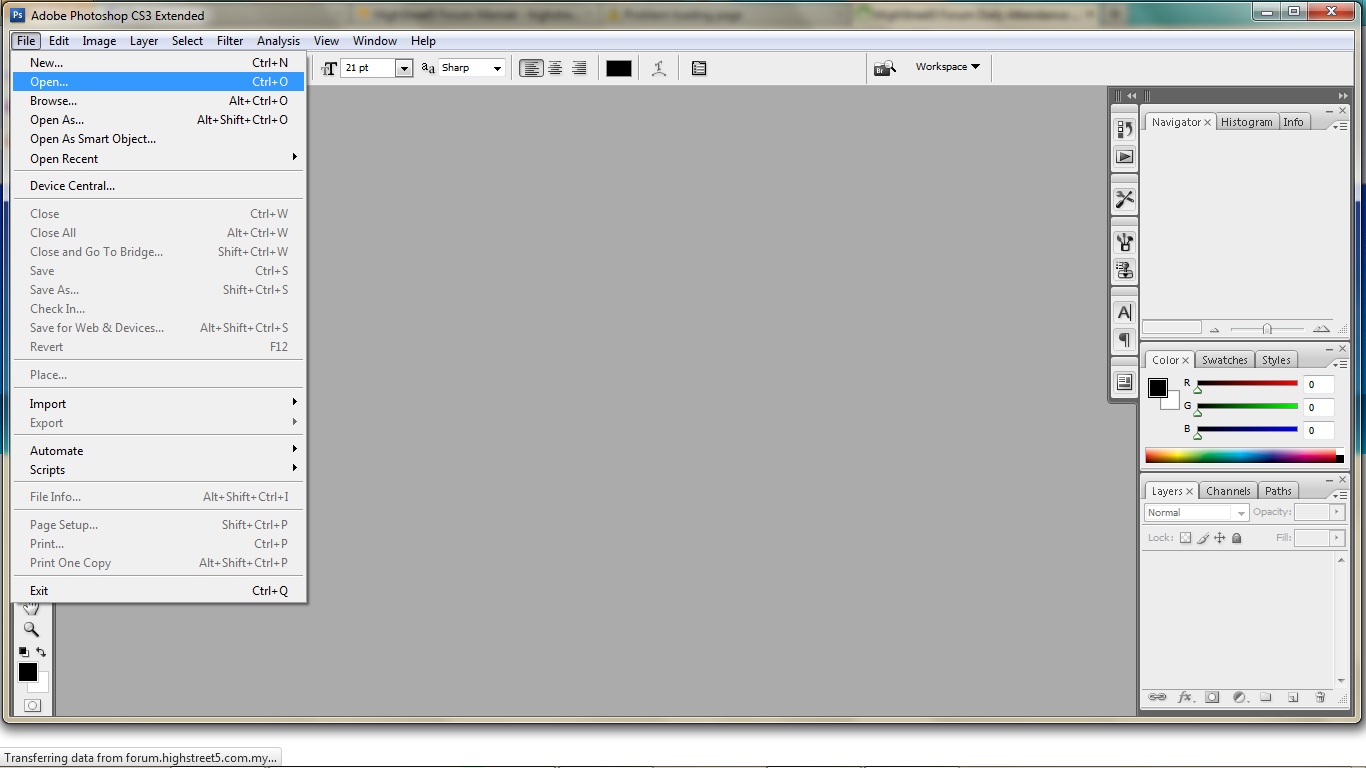Click the Navigator zoom in mountain icon
Viewport: 1366px width, 768px height.
coord(1322,328)
